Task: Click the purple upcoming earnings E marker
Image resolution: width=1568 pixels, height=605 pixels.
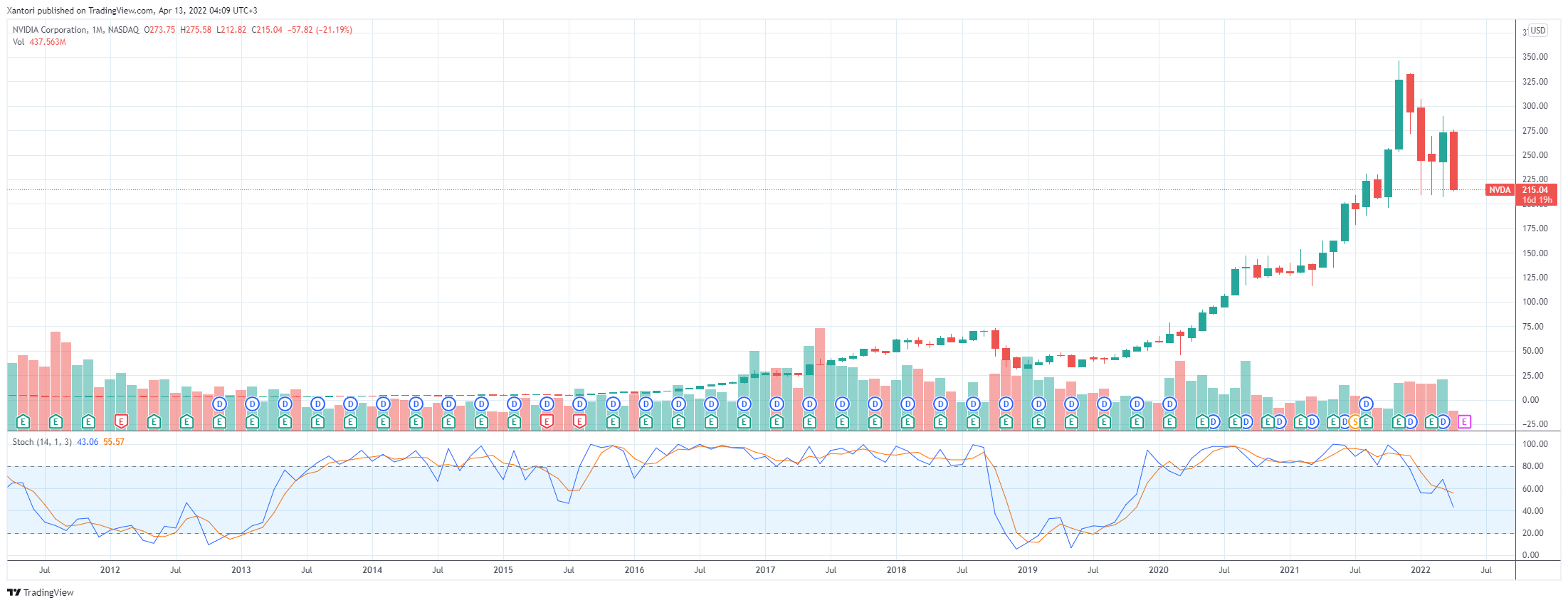Action: (1464, 421)
